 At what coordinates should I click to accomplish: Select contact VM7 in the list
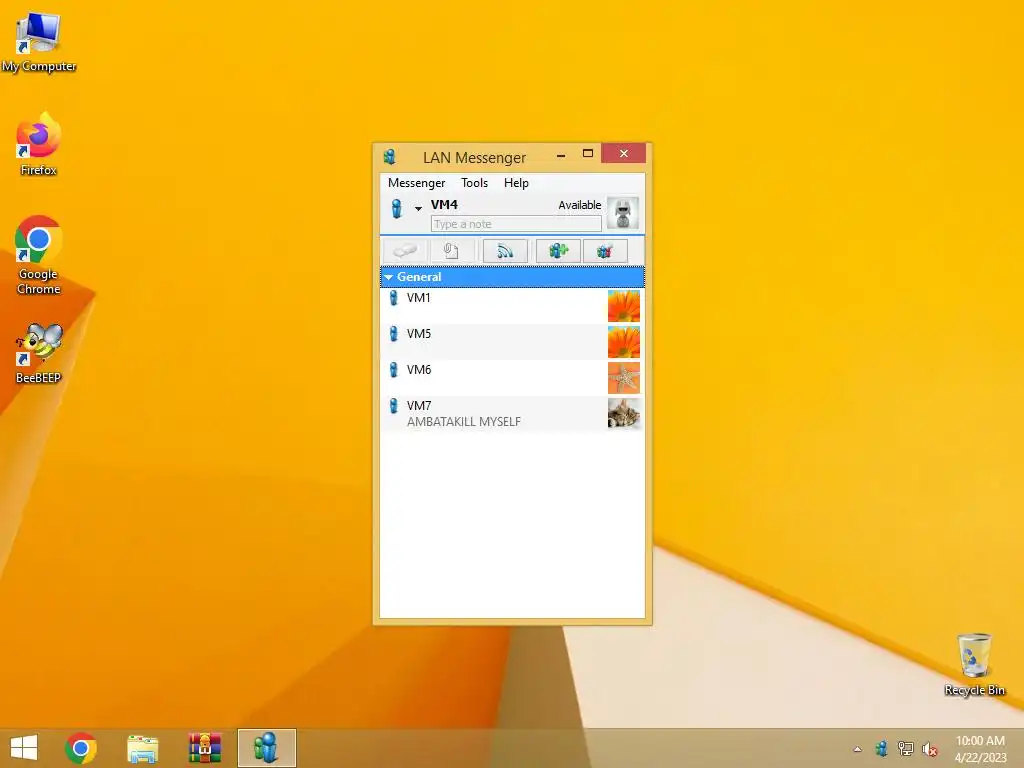[x=512, y=413]
